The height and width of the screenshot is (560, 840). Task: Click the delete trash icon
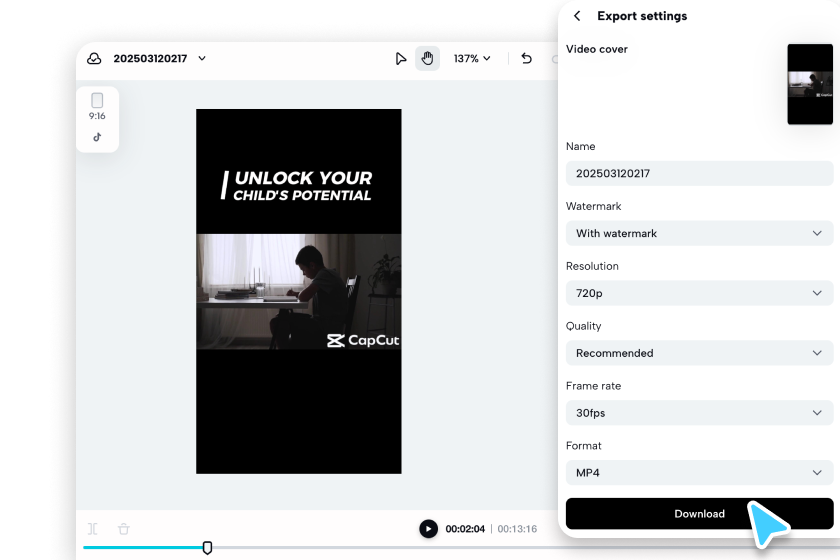pos(124,529)
